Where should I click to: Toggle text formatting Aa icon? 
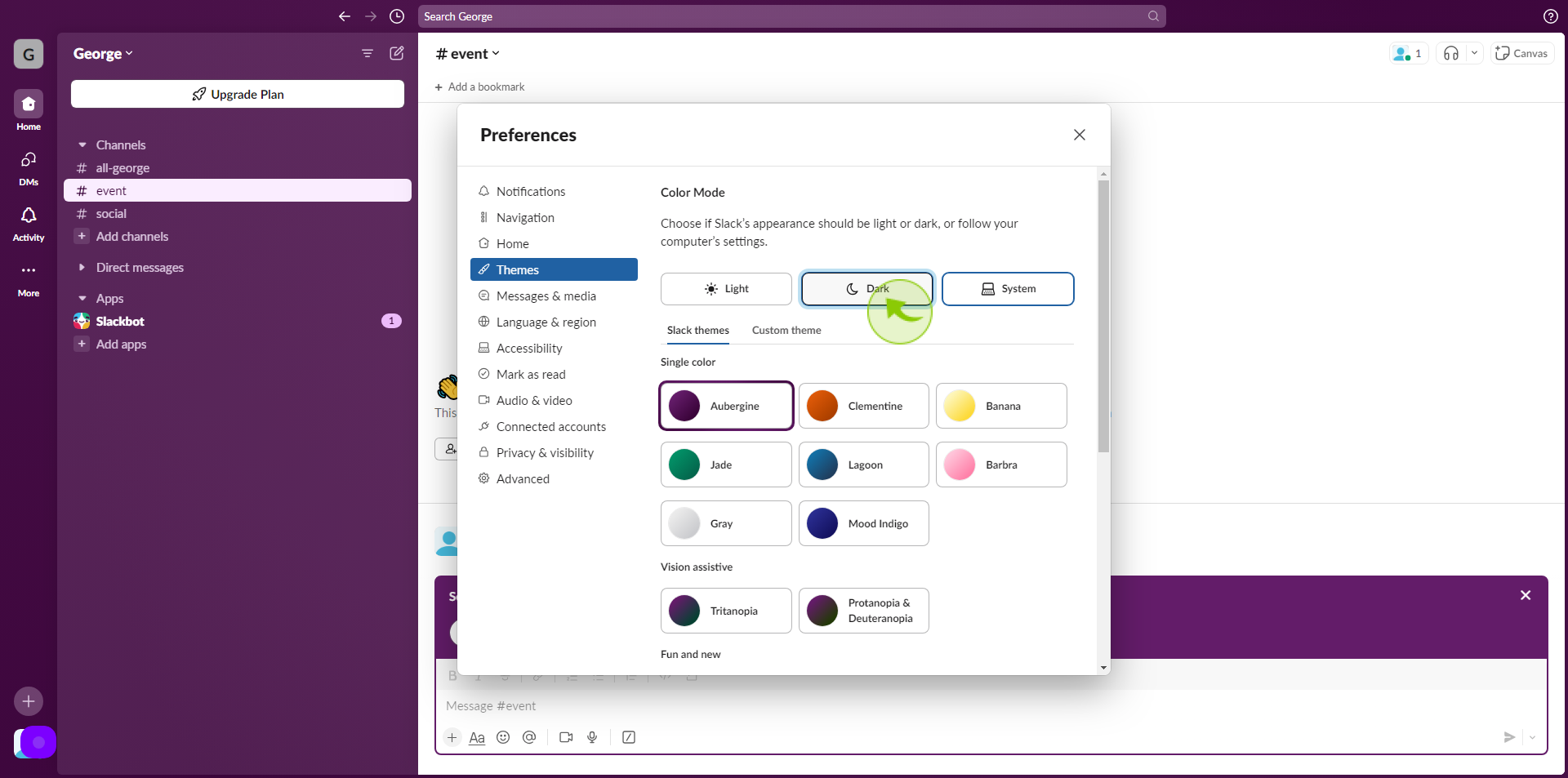477,737
